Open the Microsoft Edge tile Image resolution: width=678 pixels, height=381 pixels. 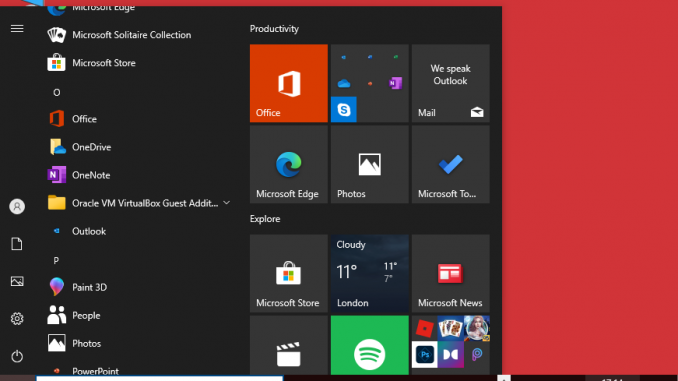pos(288,164)
